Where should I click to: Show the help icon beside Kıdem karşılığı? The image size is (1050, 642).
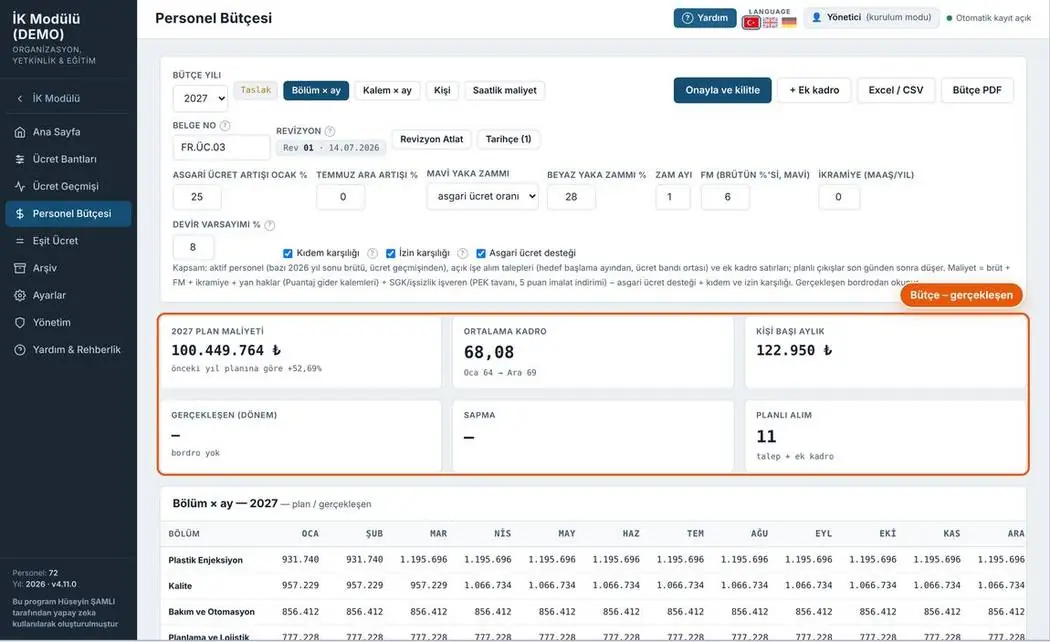372,253
